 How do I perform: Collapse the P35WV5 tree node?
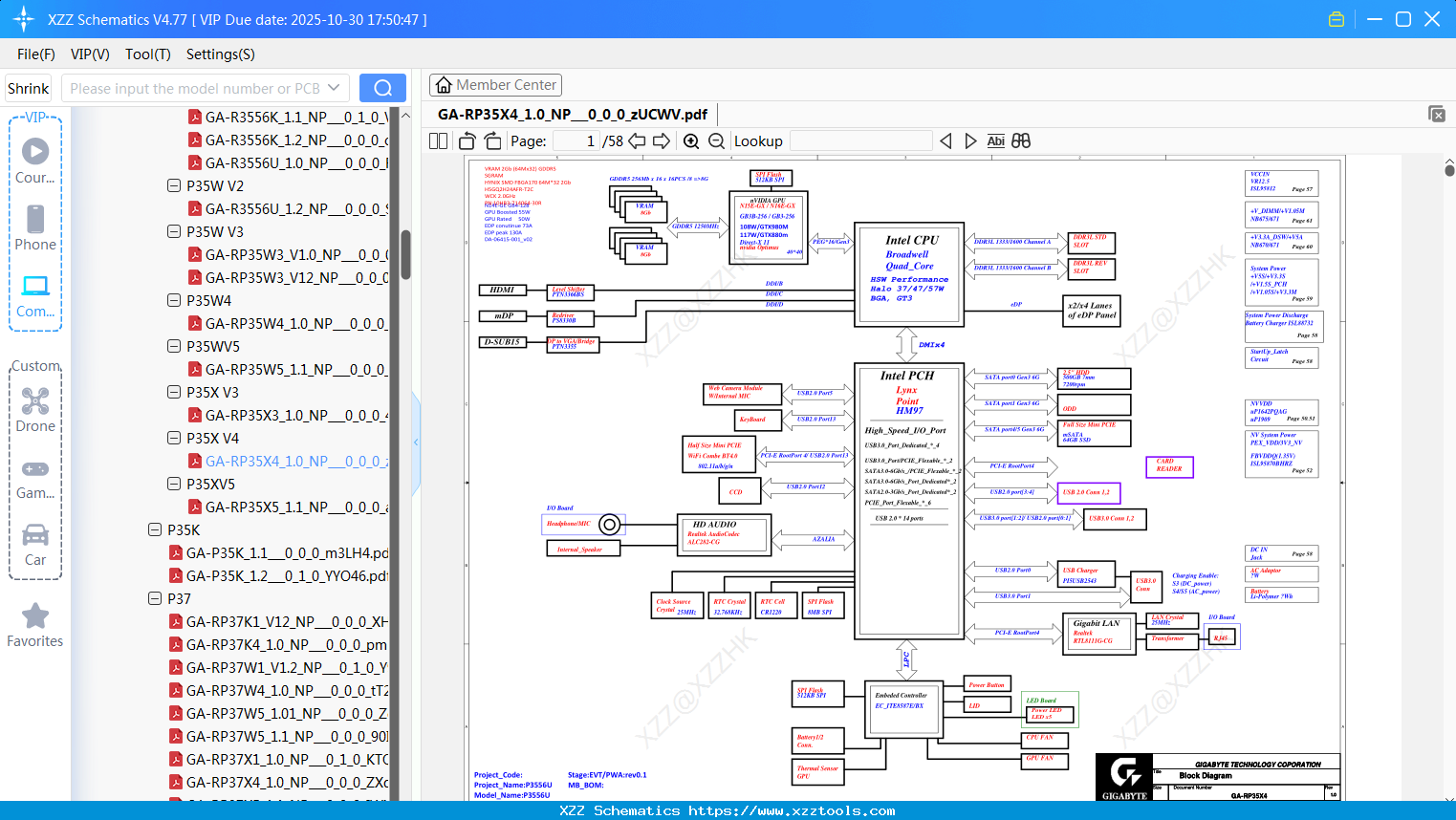coord(174,346)
